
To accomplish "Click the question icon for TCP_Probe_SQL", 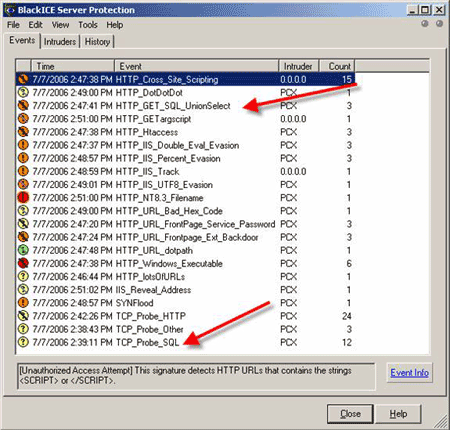I will tap(23, 342).
